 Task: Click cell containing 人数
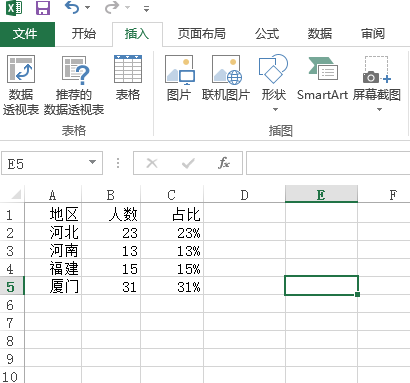pyautogui.click(x=111, y=214)
